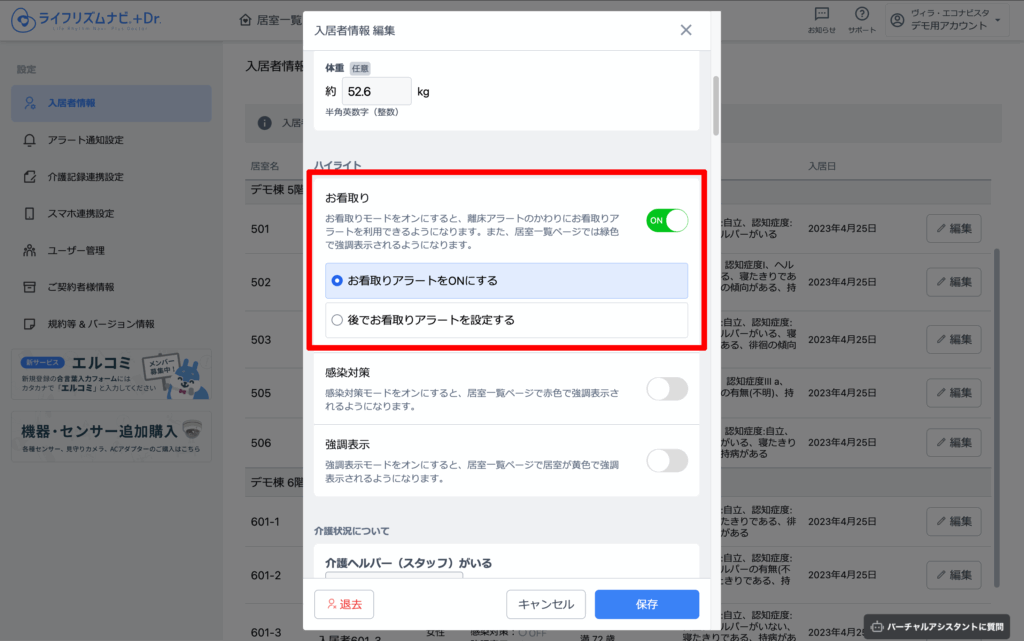Screen dimensions: 1024x641
Task: Open ユーザー管理 in sidebar
Action: coord(76,250)
